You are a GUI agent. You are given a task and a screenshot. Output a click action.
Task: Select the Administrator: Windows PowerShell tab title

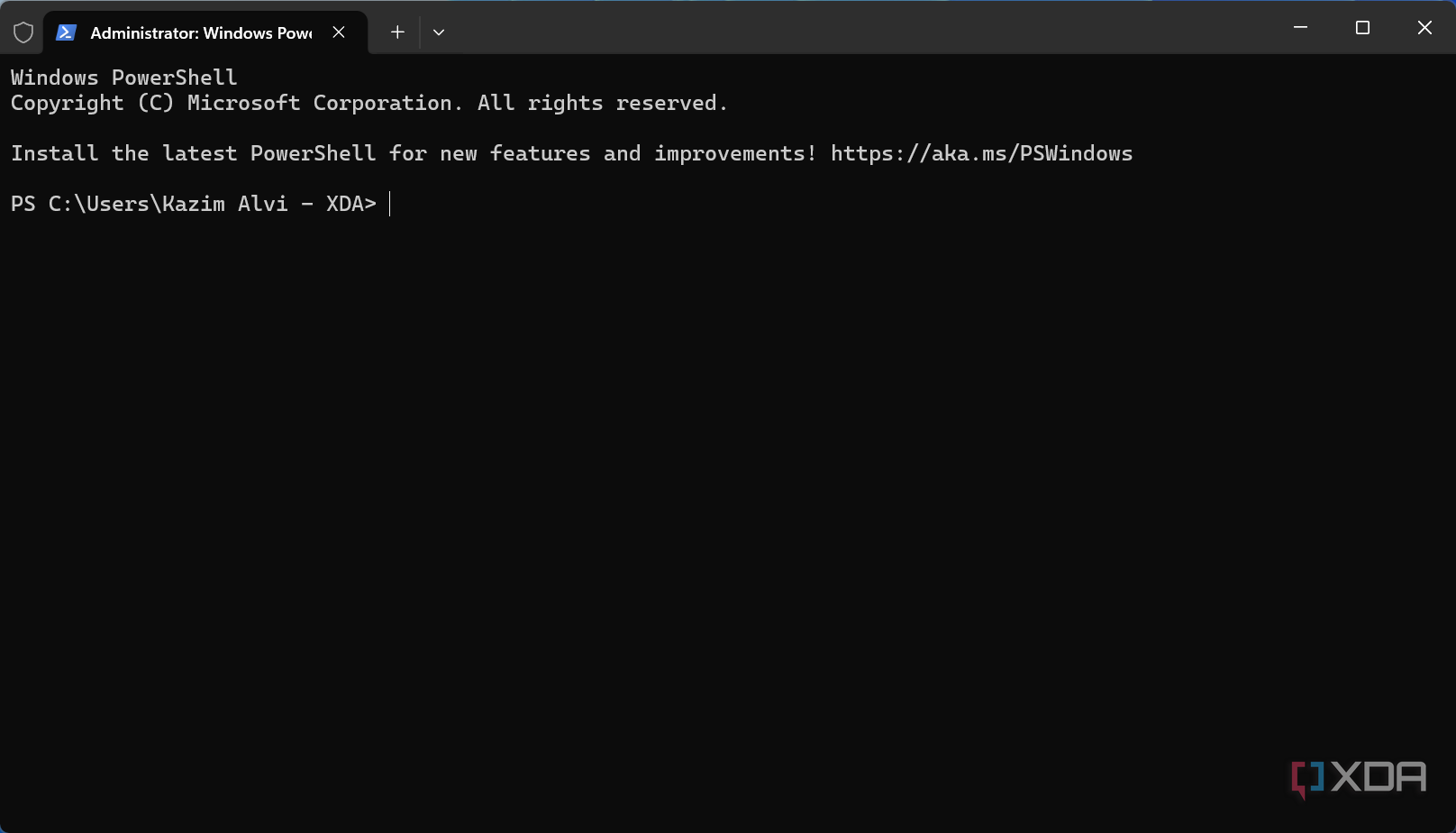pos(201,33)
